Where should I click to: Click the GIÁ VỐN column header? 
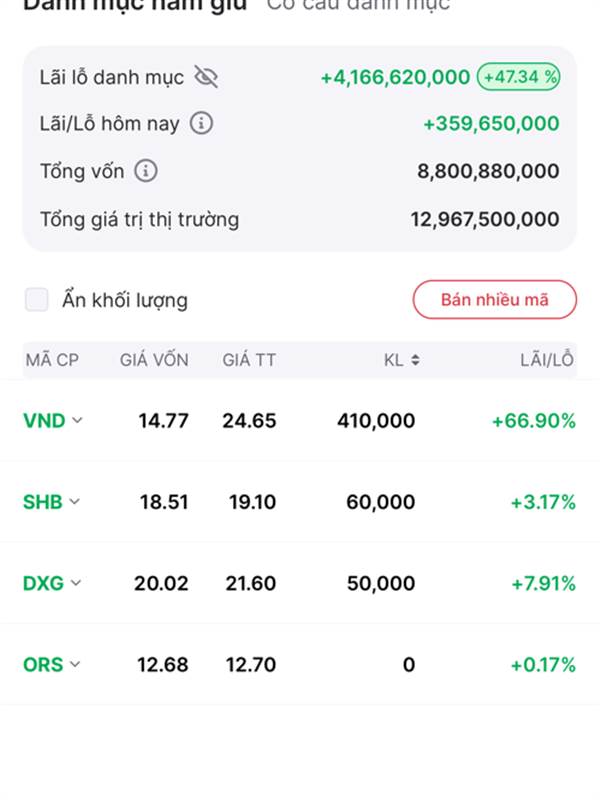click(x=154, y=360)
